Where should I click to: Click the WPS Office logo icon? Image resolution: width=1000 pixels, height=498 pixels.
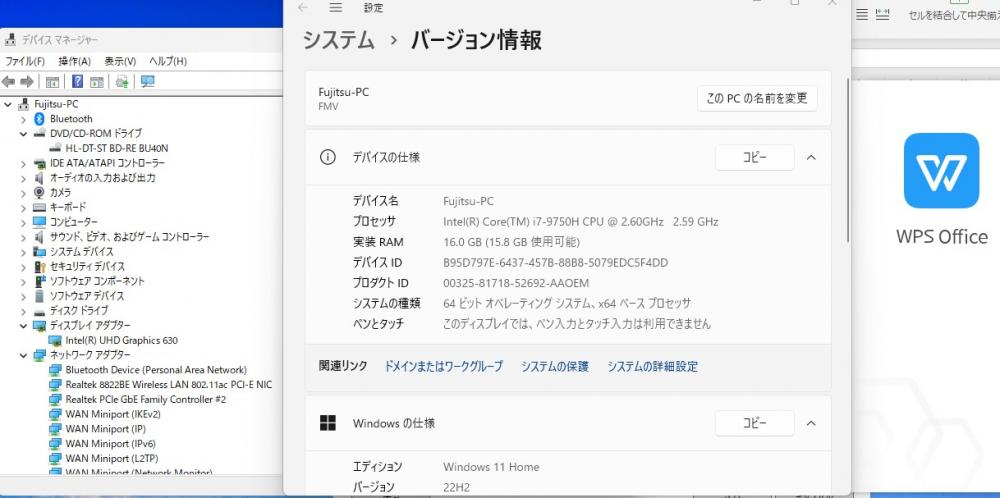941,171
